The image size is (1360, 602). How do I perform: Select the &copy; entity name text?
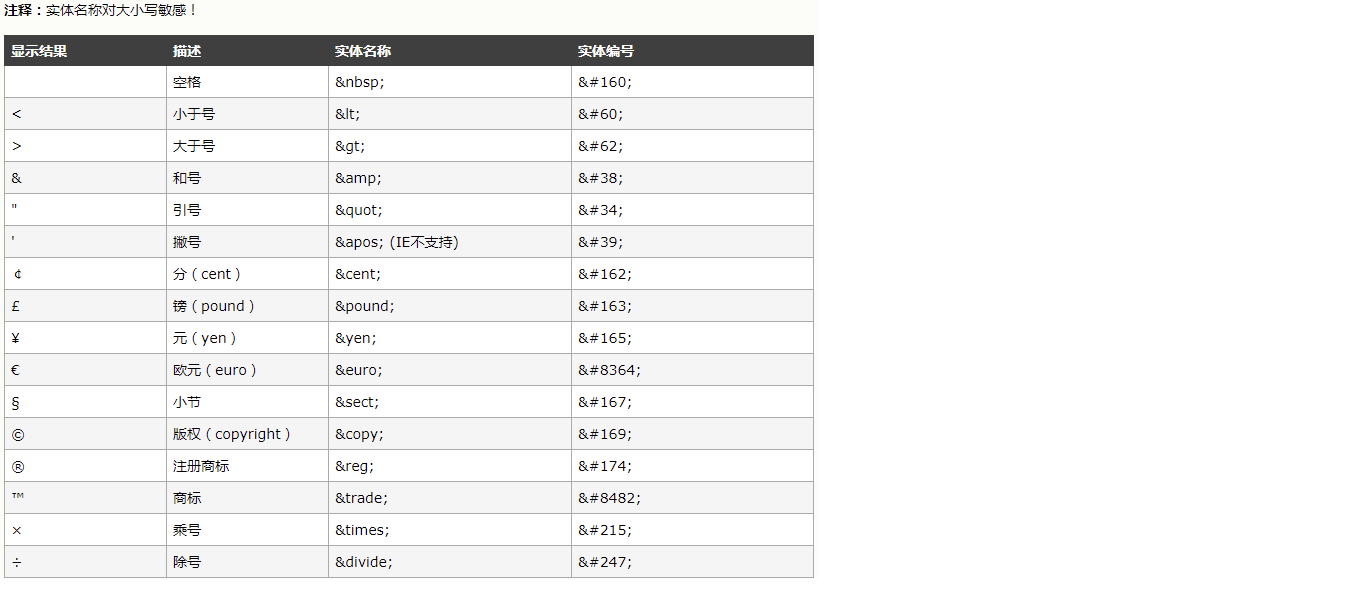[x=359, y=434]
